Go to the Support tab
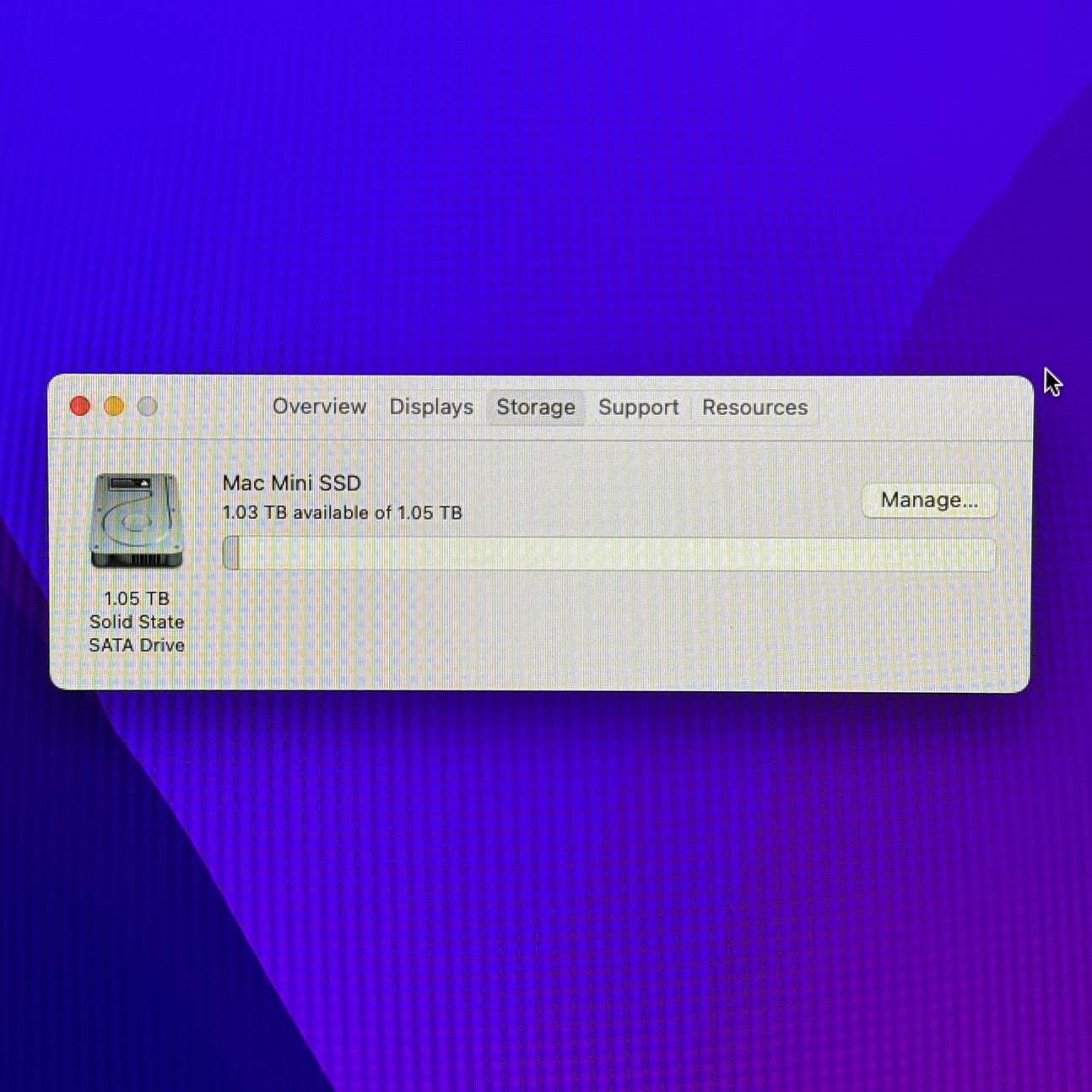 tap(639, 408)
